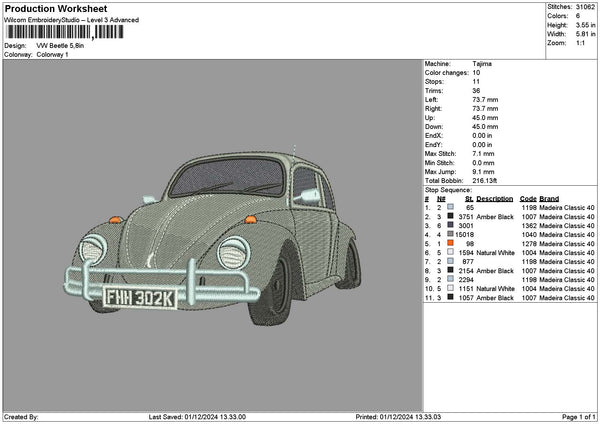Click the orange color swatch in stop 5

[450, 243]
